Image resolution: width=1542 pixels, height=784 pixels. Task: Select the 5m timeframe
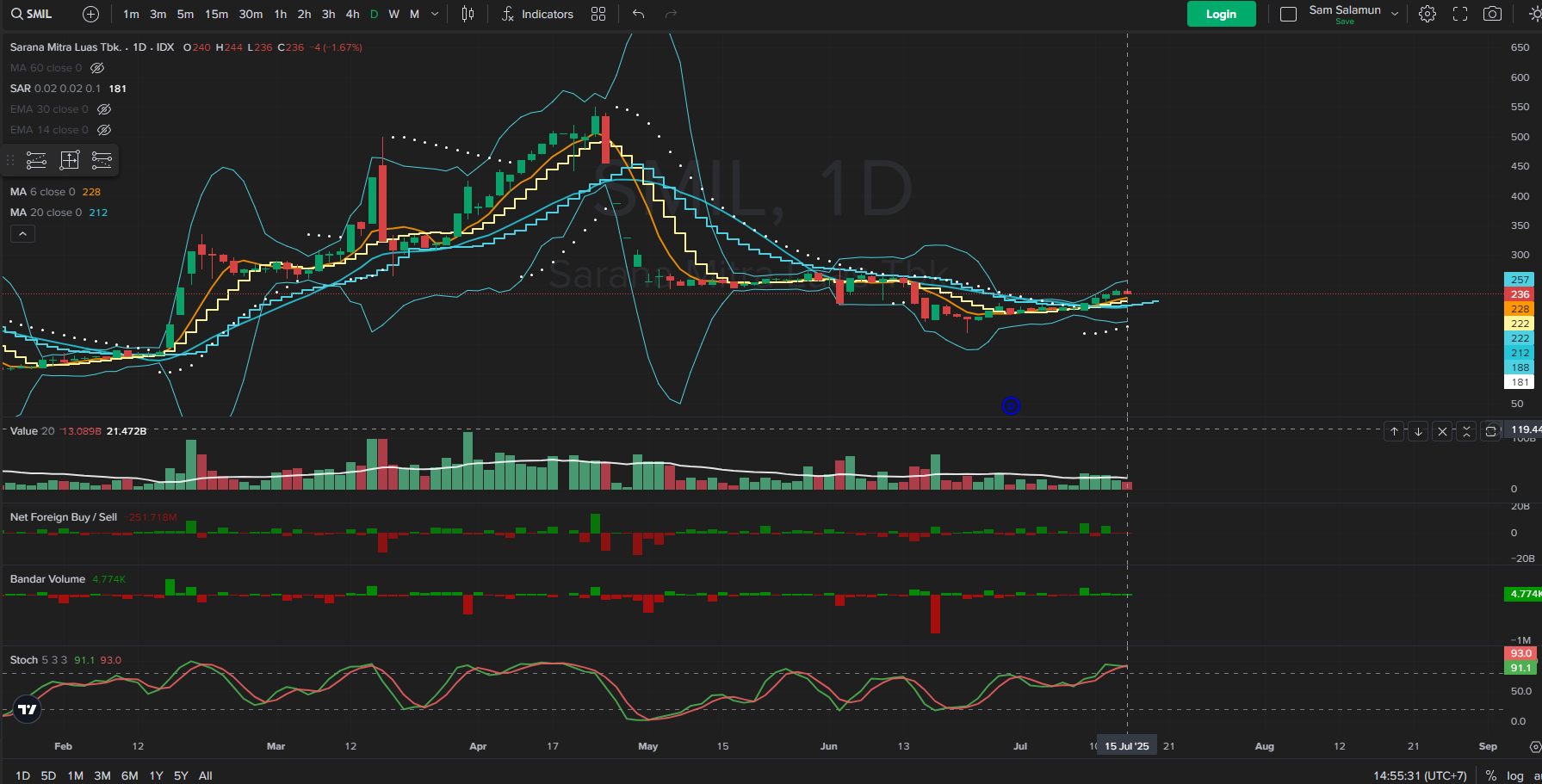(x=185, y=14)
